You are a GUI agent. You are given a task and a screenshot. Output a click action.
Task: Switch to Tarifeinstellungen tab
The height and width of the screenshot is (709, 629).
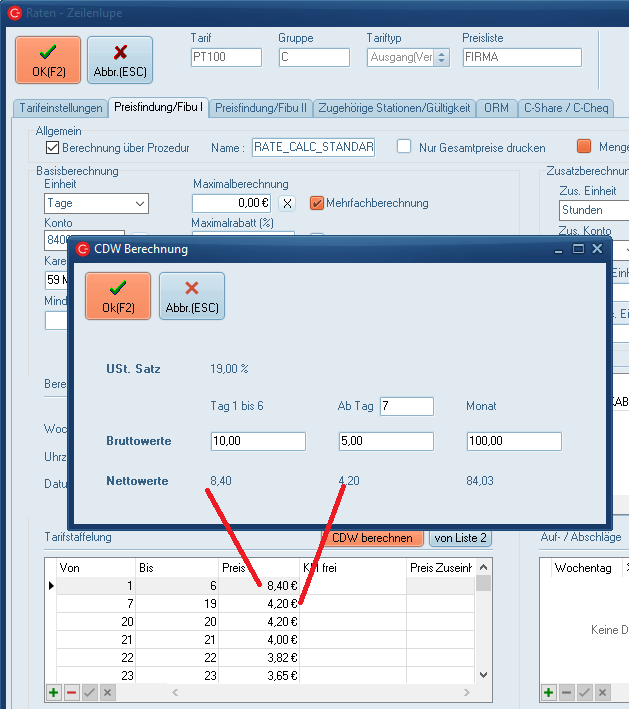click(x=60, y=108)
